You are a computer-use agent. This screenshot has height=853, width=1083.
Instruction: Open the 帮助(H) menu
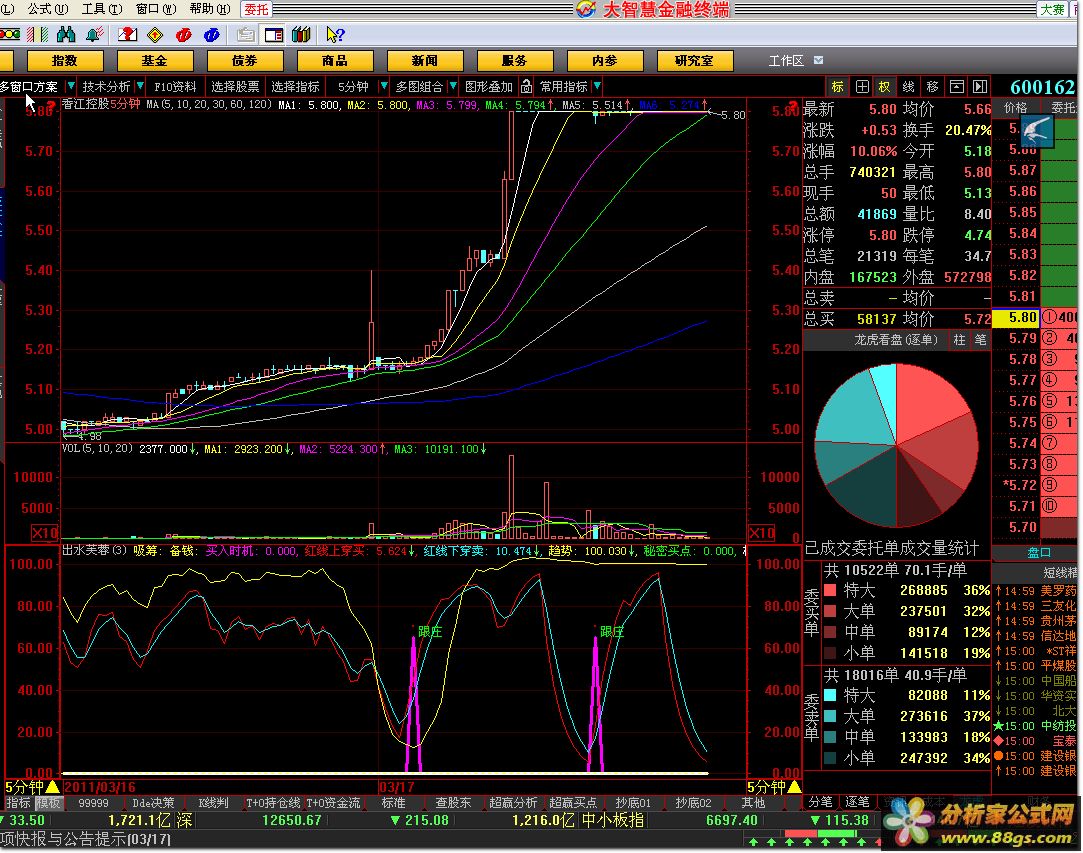pyautogui.click(x=210, y=8)
